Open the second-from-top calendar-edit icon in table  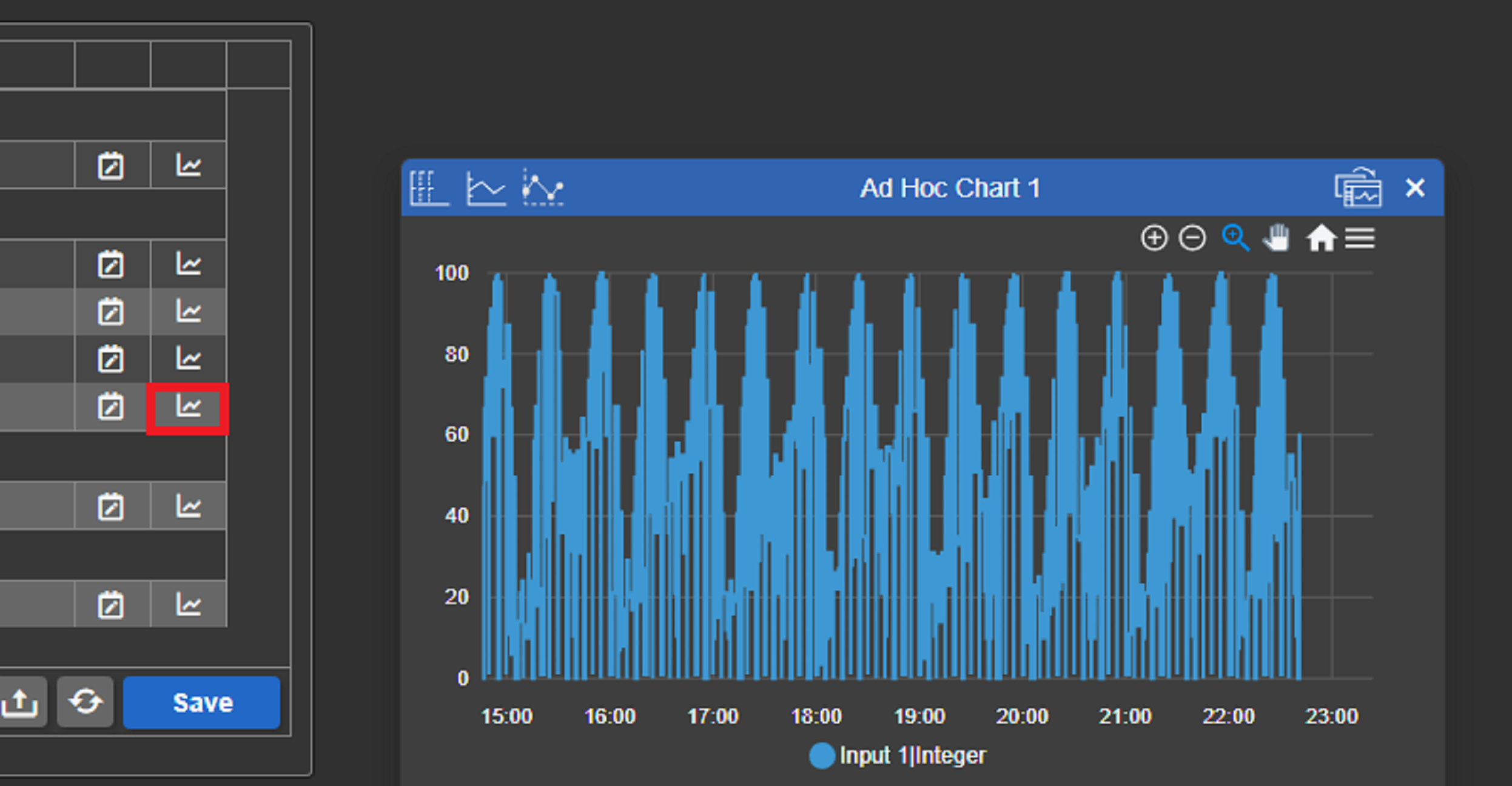click(110, 264)
